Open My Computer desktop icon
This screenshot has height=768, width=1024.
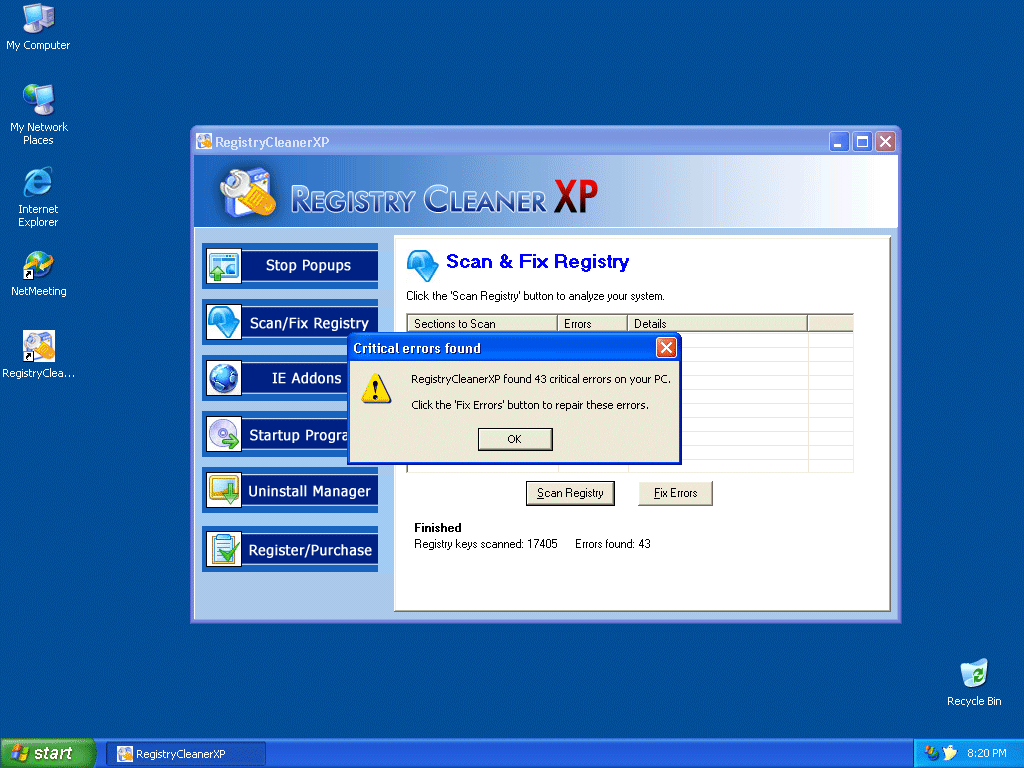38,18
